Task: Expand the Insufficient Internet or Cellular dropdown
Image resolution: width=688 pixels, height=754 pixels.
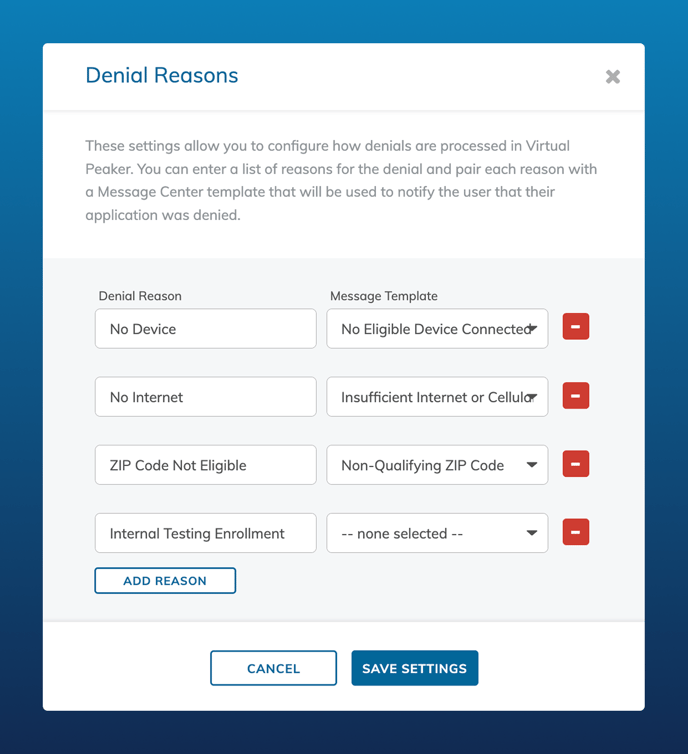Action: coord(437,397)
